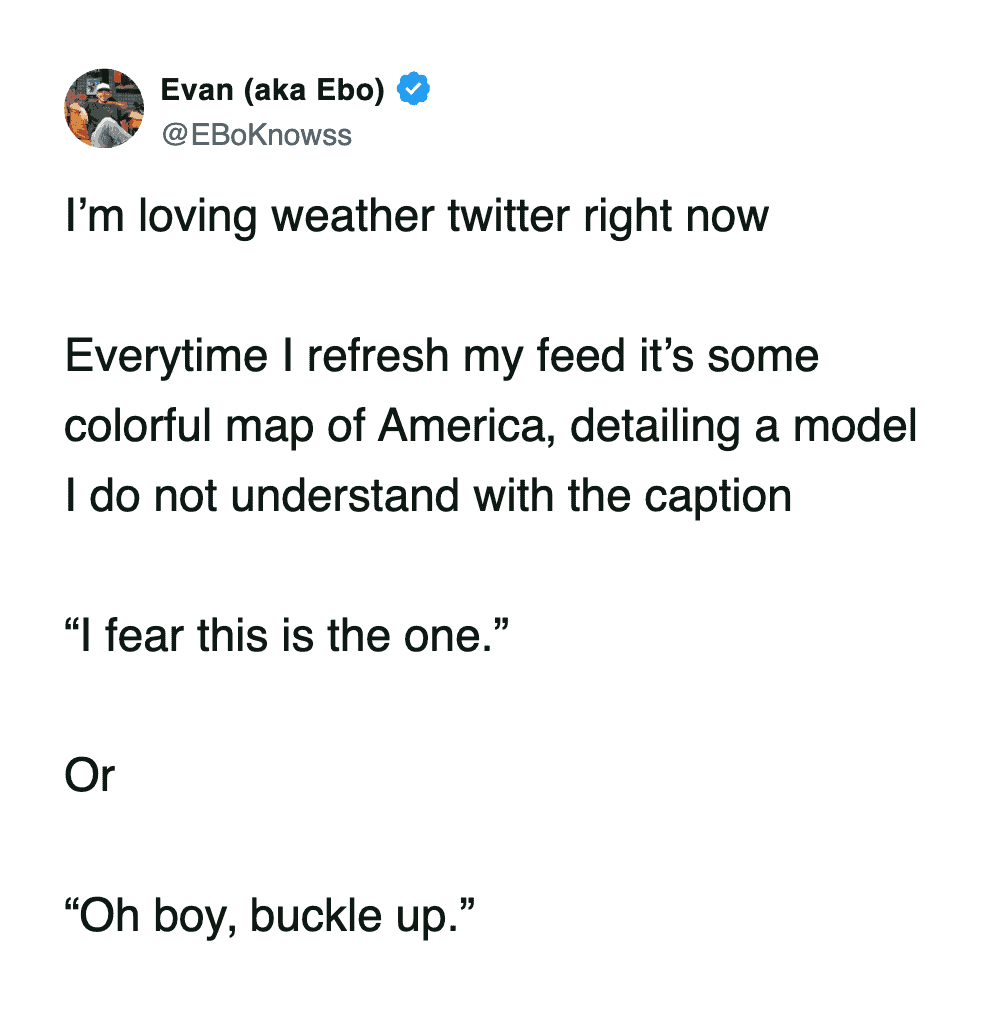
Task: Click the word "twitter" in the first line
Action: pyautogui.click(x=518, y=217)
